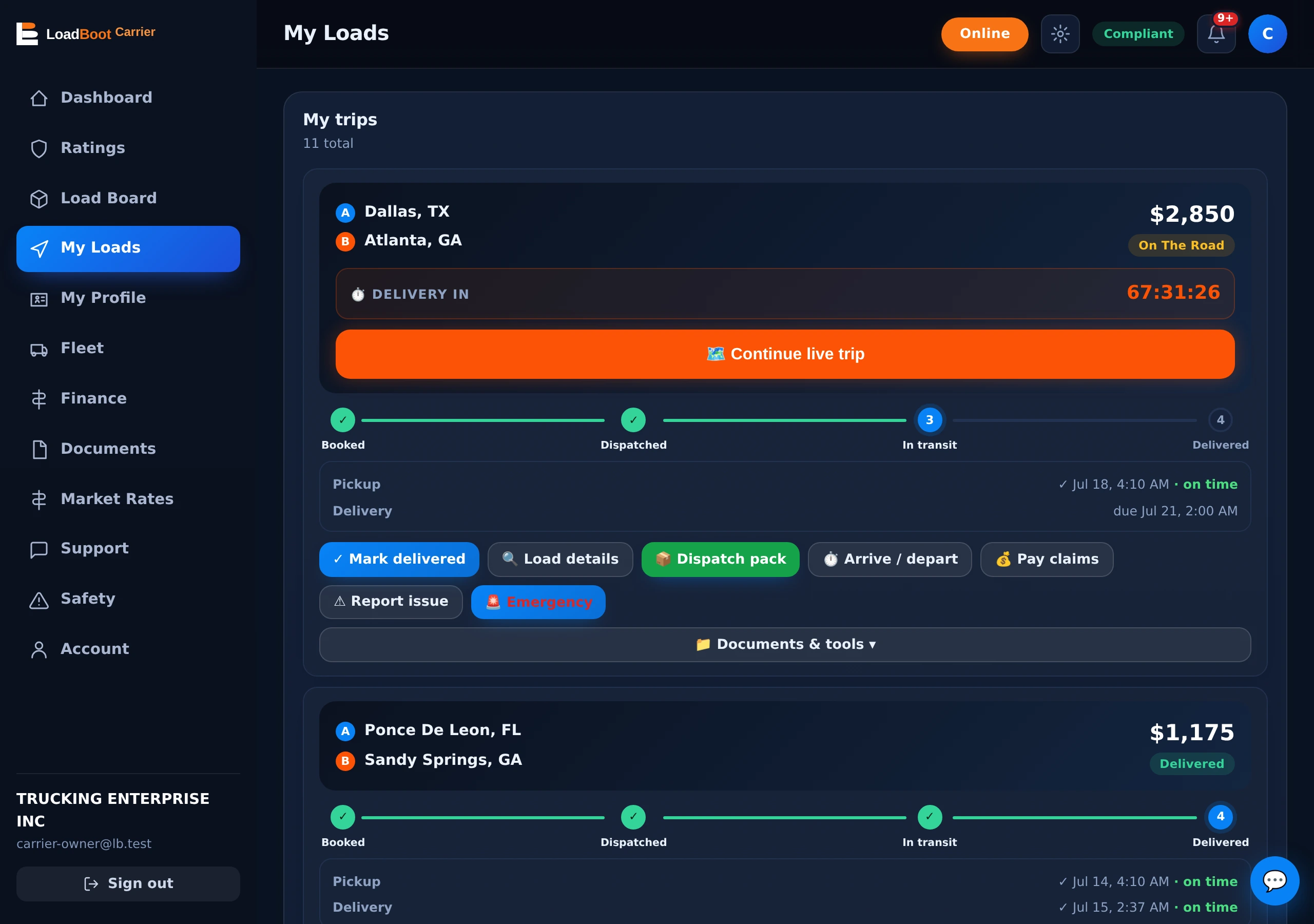Open Finance section in sidebar

128,399
